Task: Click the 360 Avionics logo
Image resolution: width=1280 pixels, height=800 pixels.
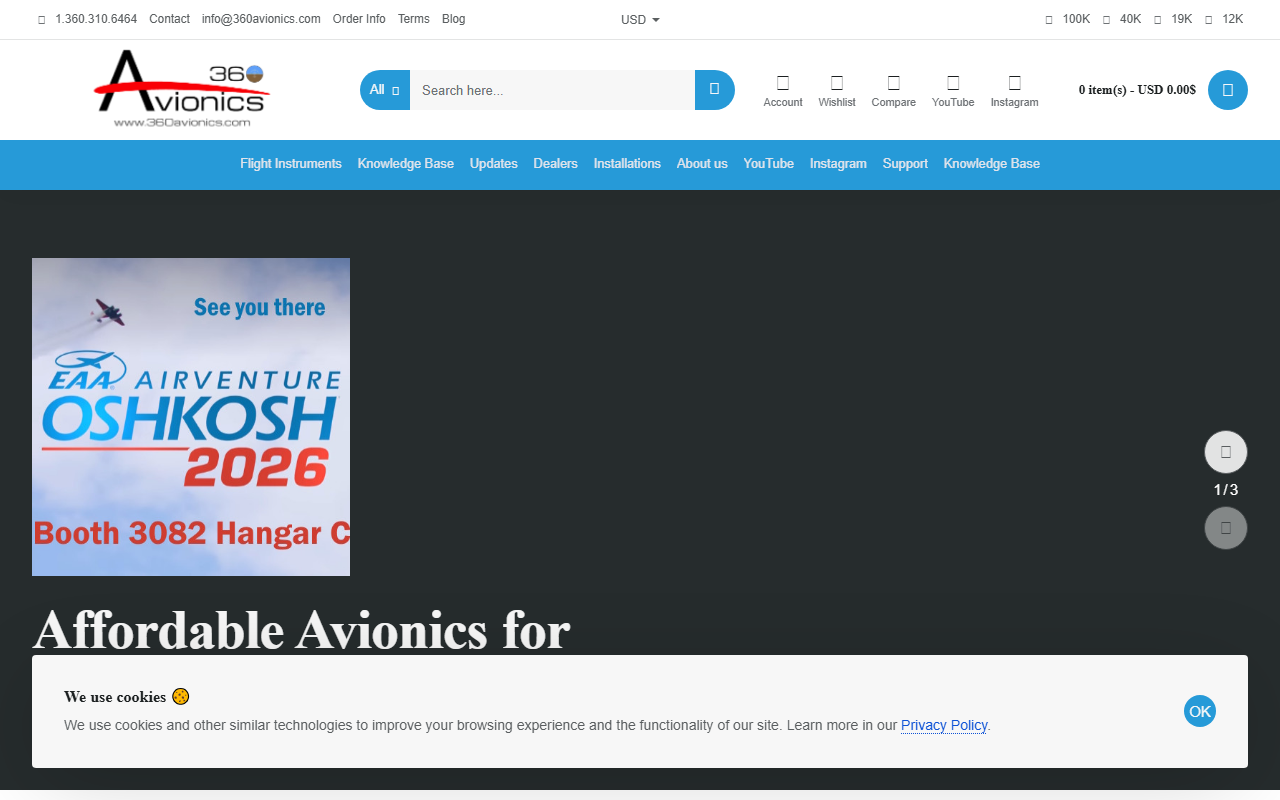Action: coord(182,89)
